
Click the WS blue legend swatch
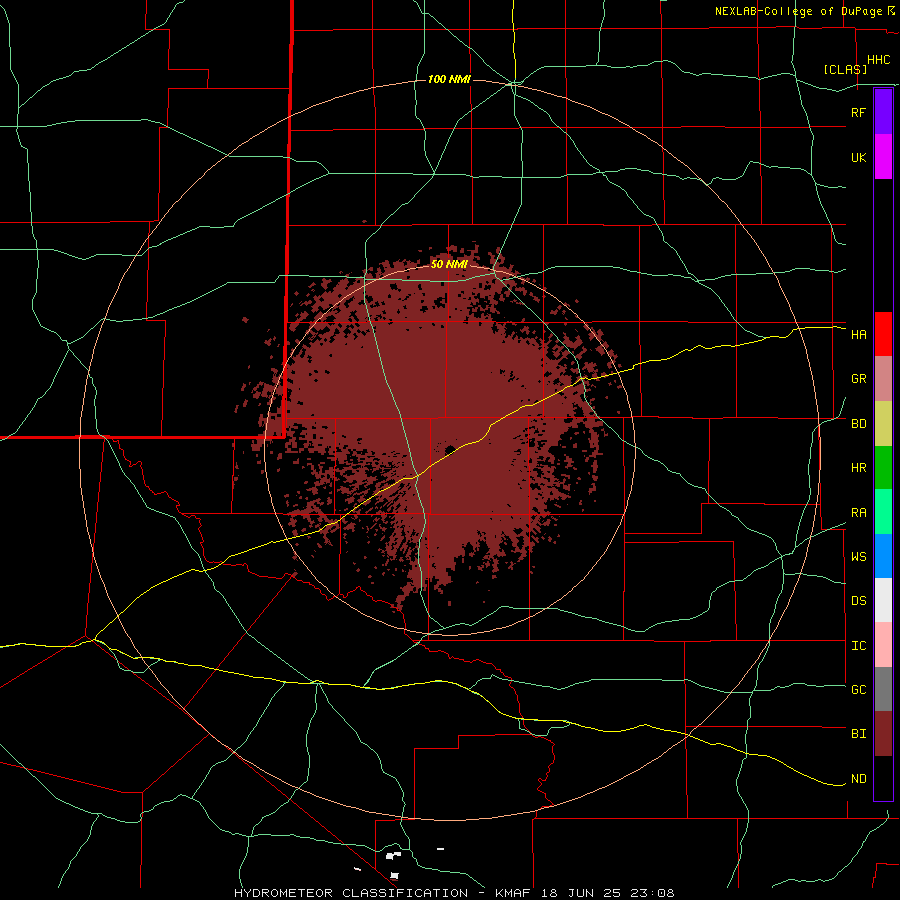pyautogui.click(x=883, y=556)
